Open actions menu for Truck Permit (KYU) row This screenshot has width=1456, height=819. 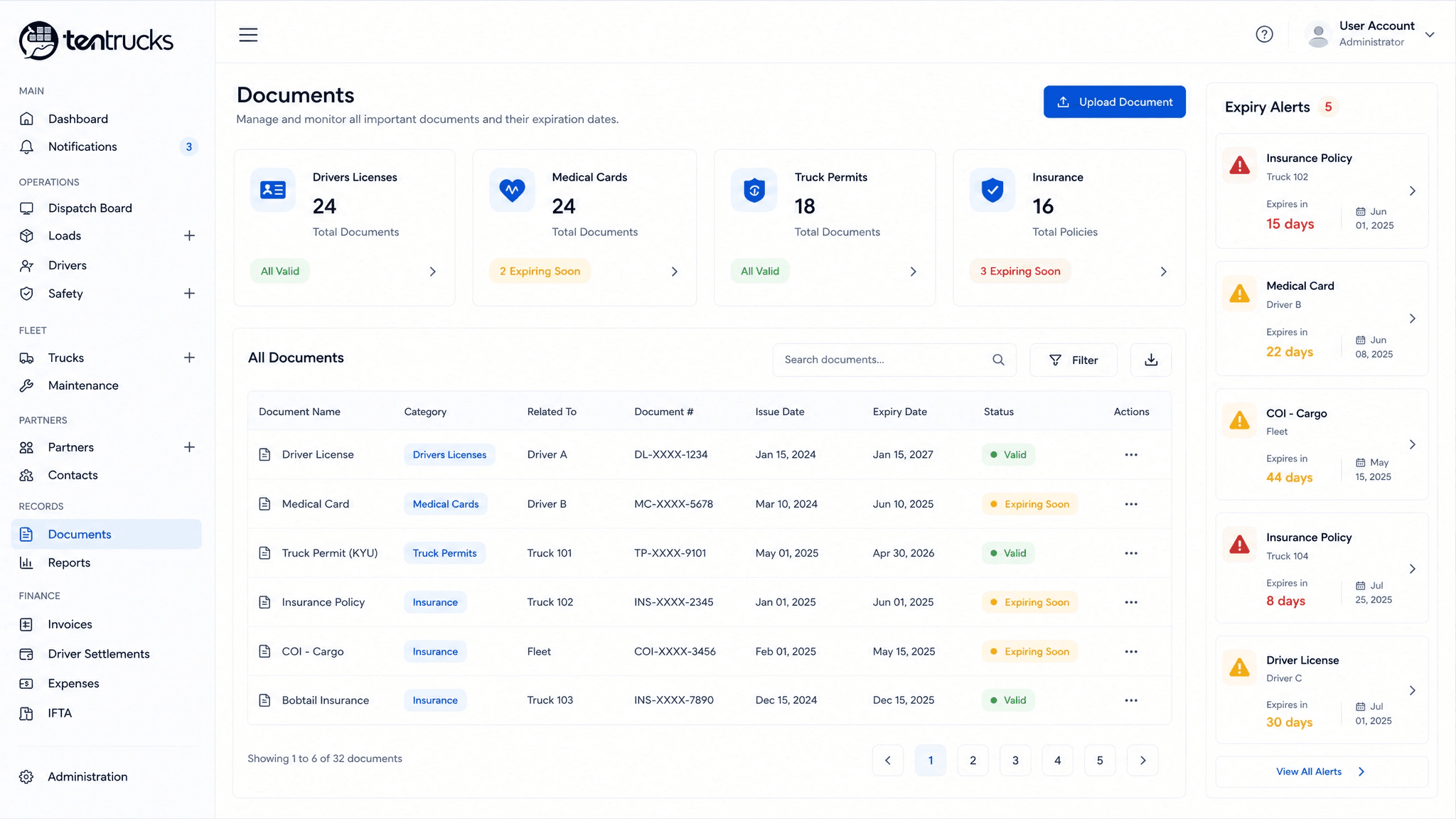tap(1131, 553)
